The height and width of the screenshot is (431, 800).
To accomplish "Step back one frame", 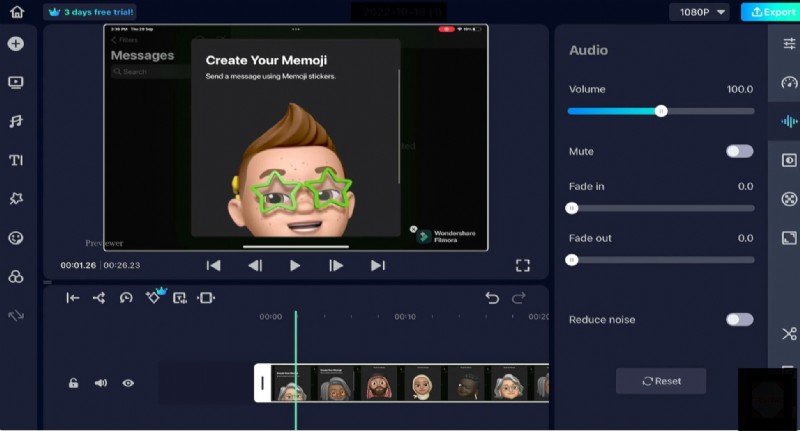I will [255, 265].
